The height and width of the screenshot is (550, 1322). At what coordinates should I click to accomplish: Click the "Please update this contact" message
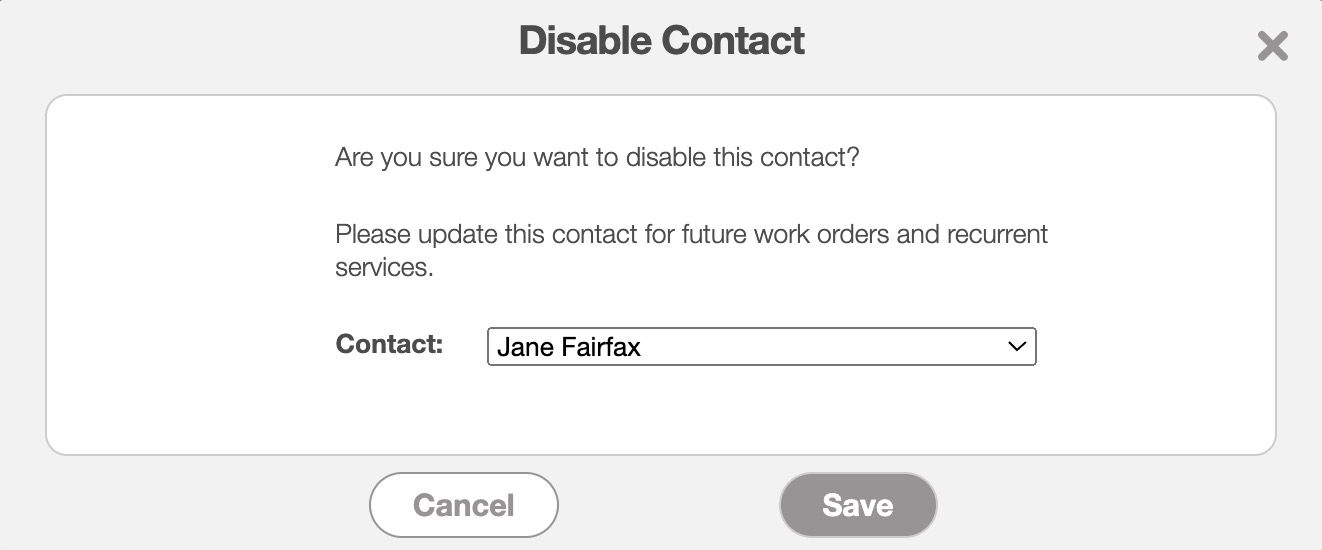[x=691, y=235]
